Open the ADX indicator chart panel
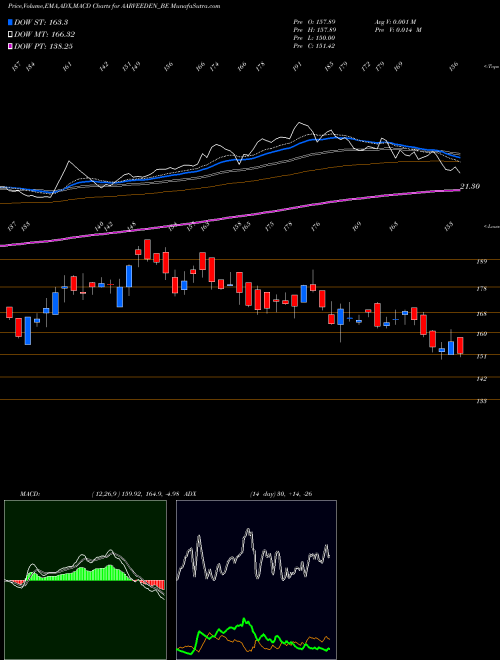Image resolution: width=500 pixels, height=660 pixels. point(256,580)
